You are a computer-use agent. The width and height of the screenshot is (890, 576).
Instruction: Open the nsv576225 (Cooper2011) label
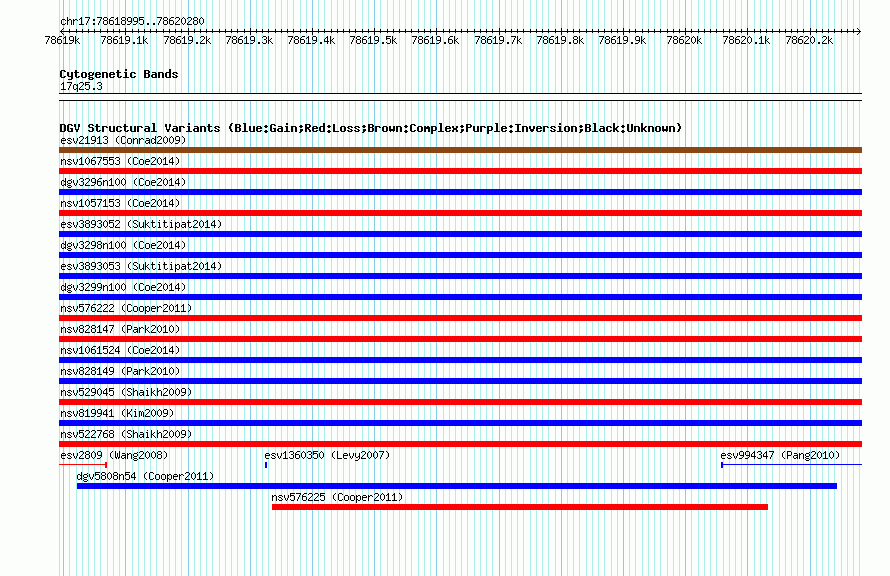[337, 497]
